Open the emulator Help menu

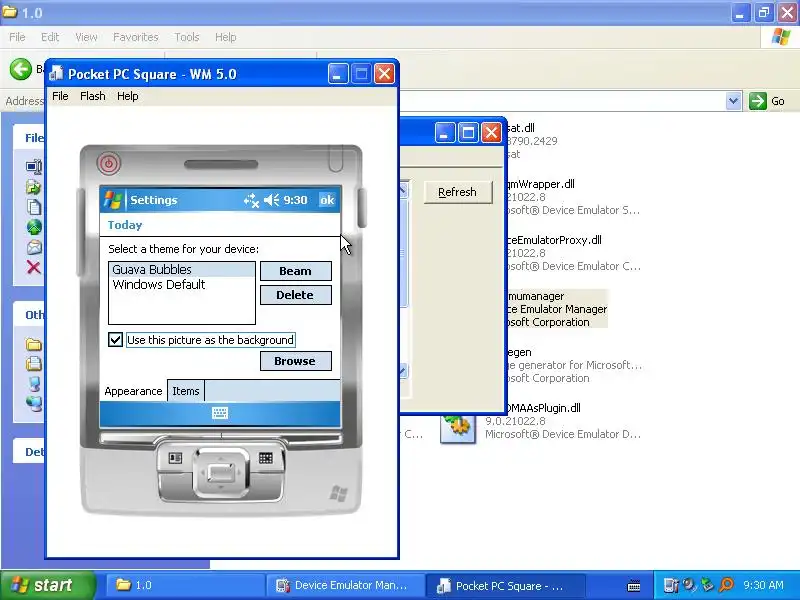tap(128, 96)
